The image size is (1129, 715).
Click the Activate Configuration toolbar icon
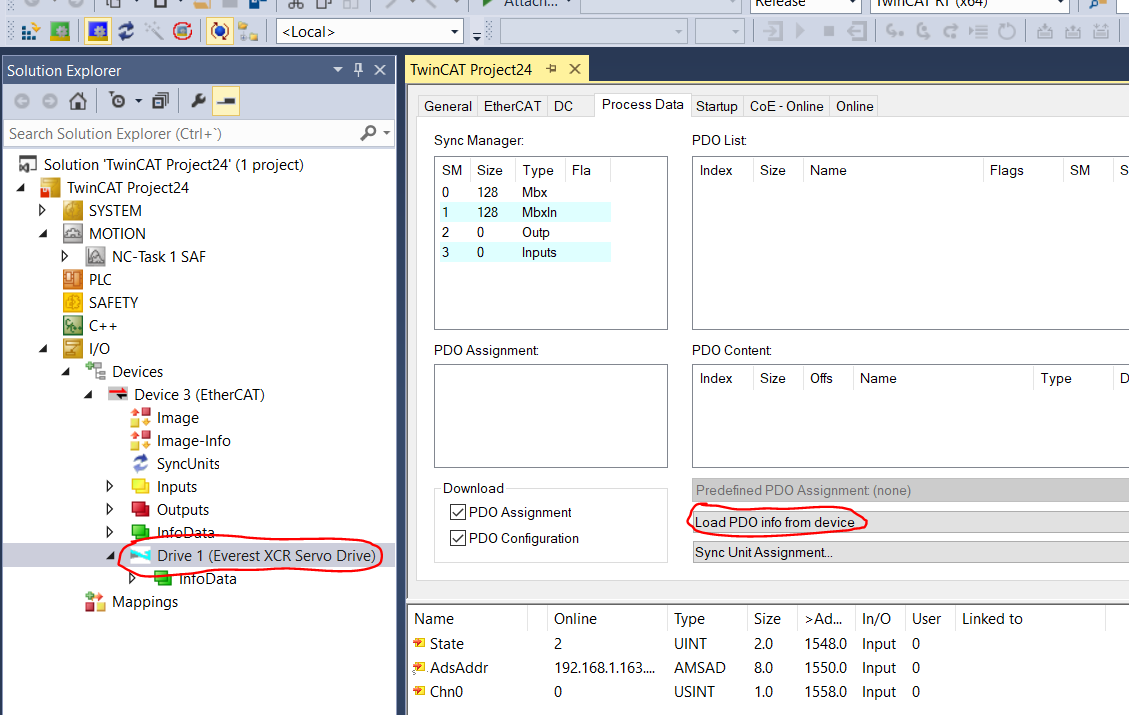pos(31,32)
